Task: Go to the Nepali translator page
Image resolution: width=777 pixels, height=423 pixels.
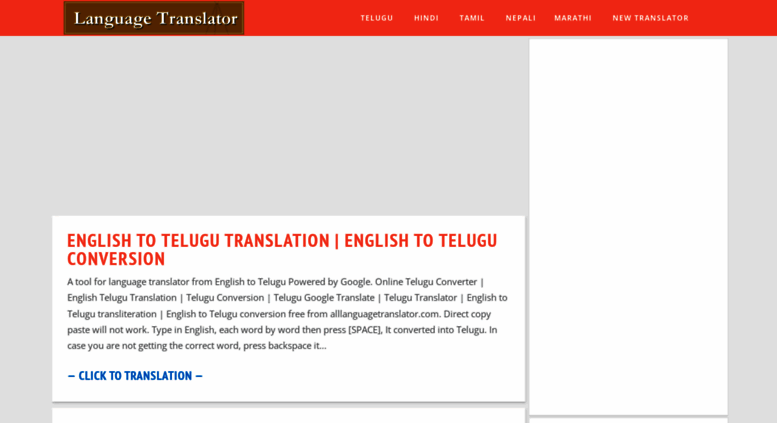Action: 520,18
